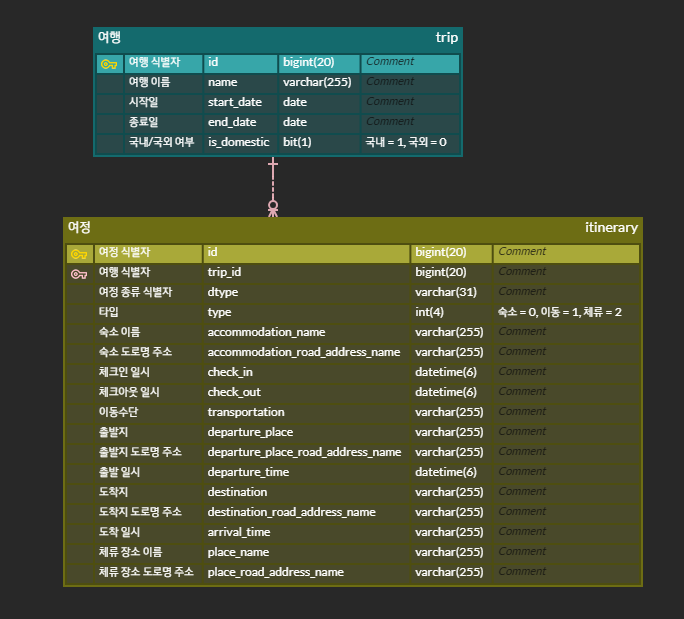684x619 pixels.
Task: Click the '여행 이름' logical name cell
Action: coord(164,82)
